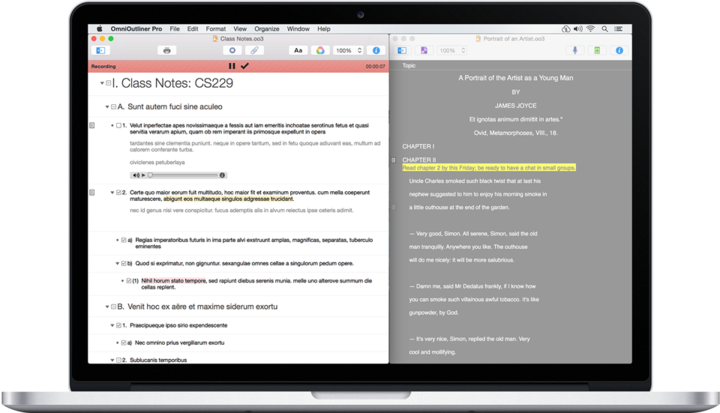This screenshot has height=413, width=720.
Task: Click the audio clip progress slider
Action: pyautogui.click(x=184, y=175)
